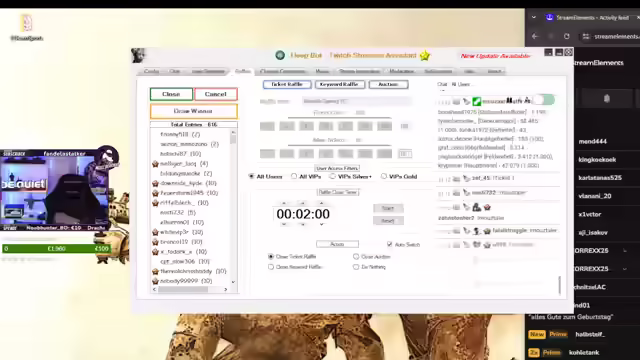The image size is (640, 360).
Task: Click the Total Entries header
Action: coord(193,124)
